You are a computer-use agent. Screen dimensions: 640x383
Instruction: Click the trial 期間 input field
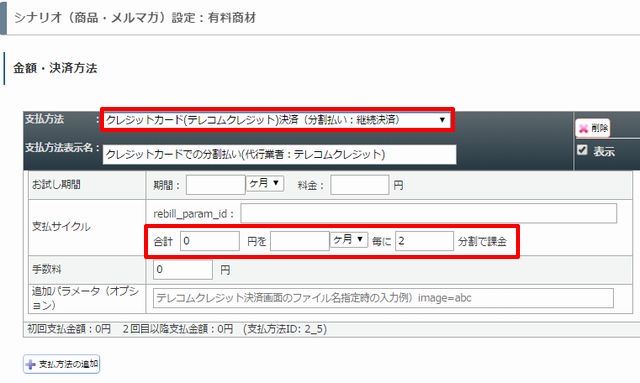click(216, 185)
